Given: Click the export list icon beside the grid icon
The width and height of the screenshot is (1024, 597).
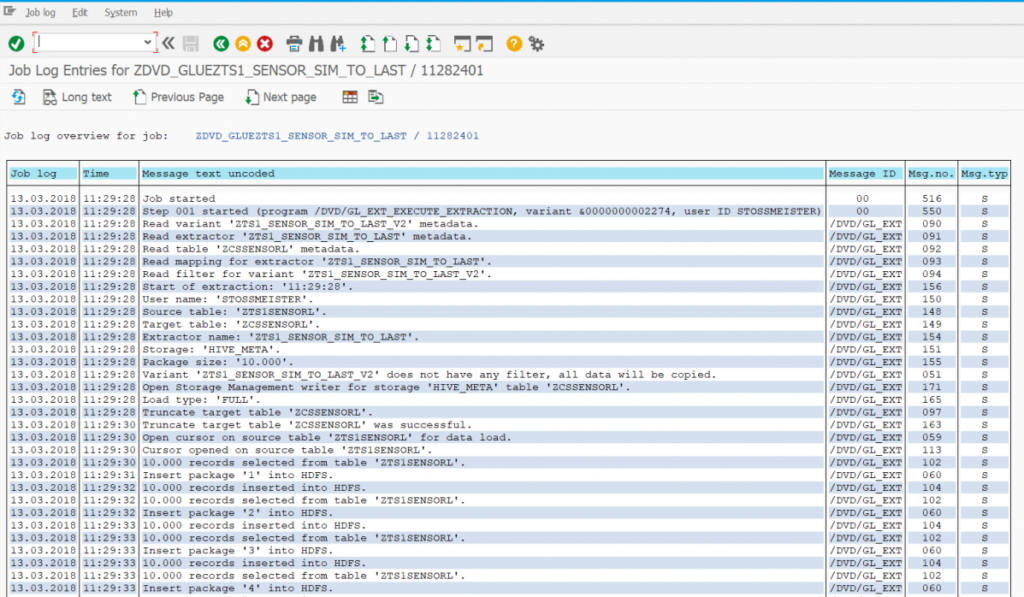Looking at the screenshot, I should click(x=376, y=97).
